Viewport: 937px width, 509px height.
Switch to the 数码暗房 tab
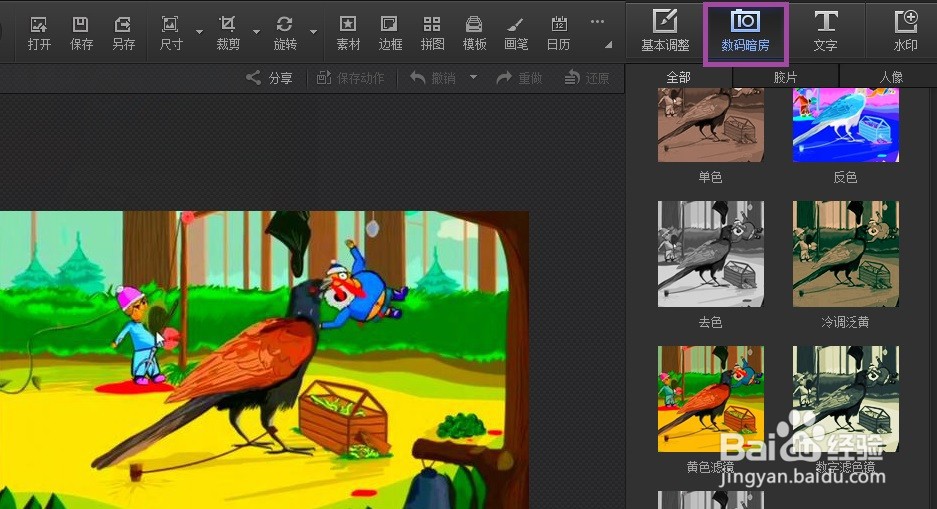745,33
